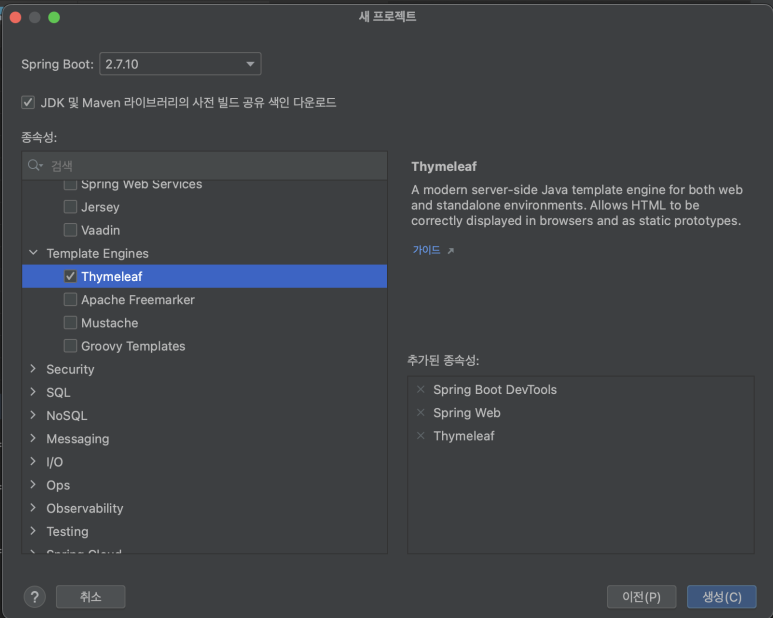Toggle JDK and Maven shared index download checkbox
The width and height of the screenshot is (773, 618).
point(28,103)
